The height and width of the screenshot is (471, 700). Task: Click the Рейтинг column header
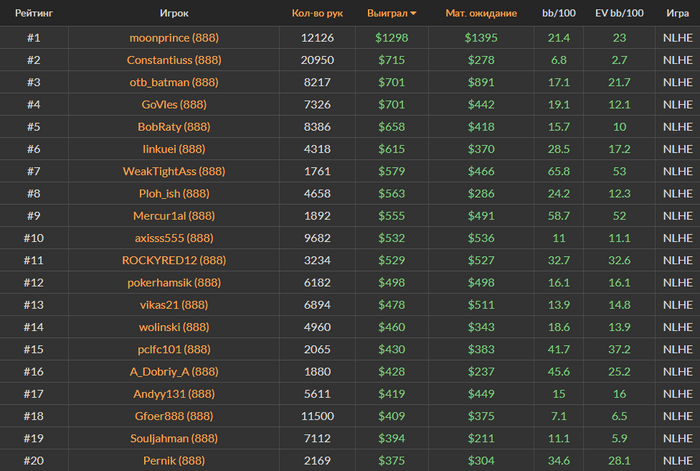coord(34,13)
